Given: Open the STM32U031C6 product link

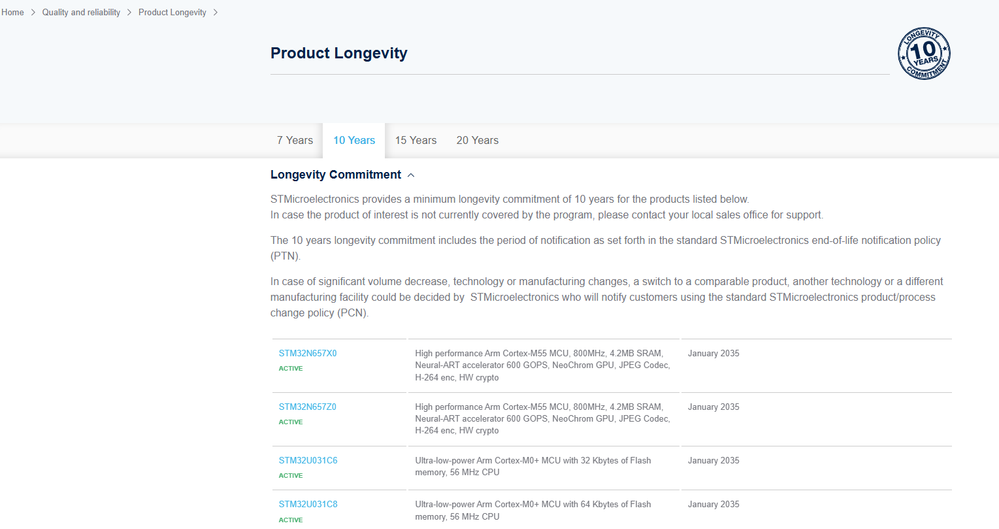Looking at the screenshot, I should (x=308, y=461).
